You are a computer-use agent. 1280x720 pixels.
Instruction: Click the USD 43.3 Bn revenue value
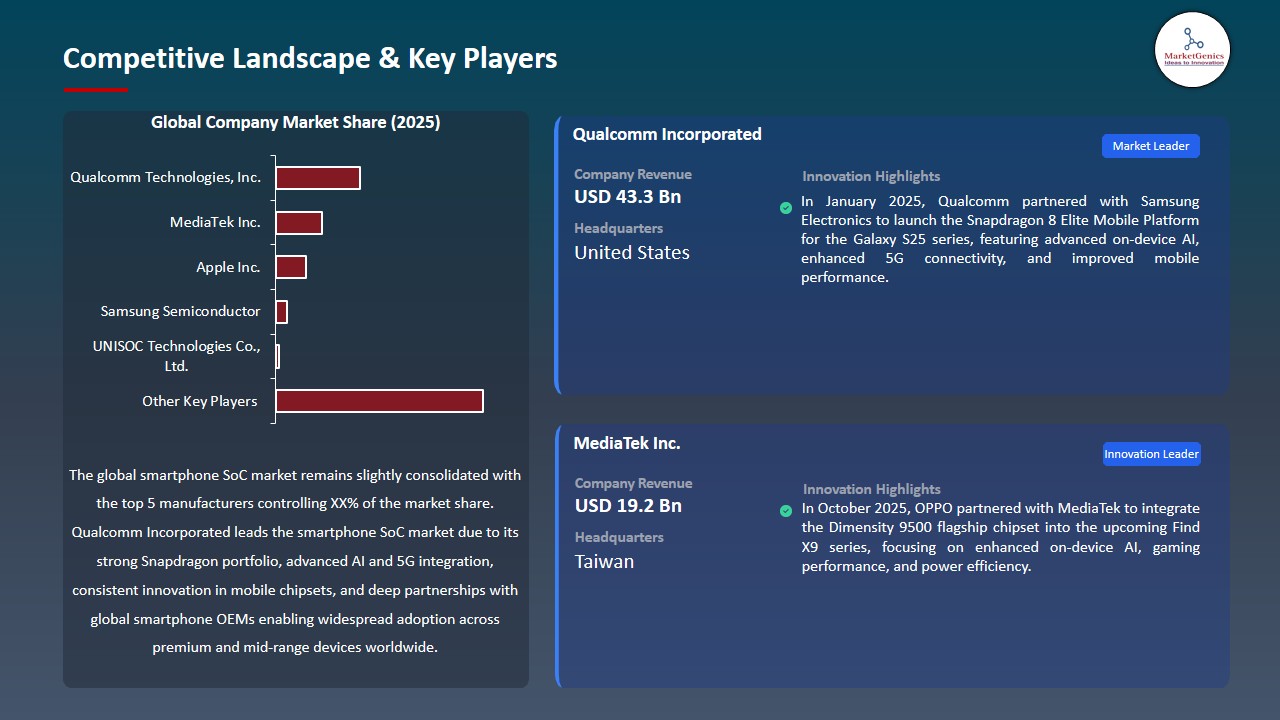[628, 197]
